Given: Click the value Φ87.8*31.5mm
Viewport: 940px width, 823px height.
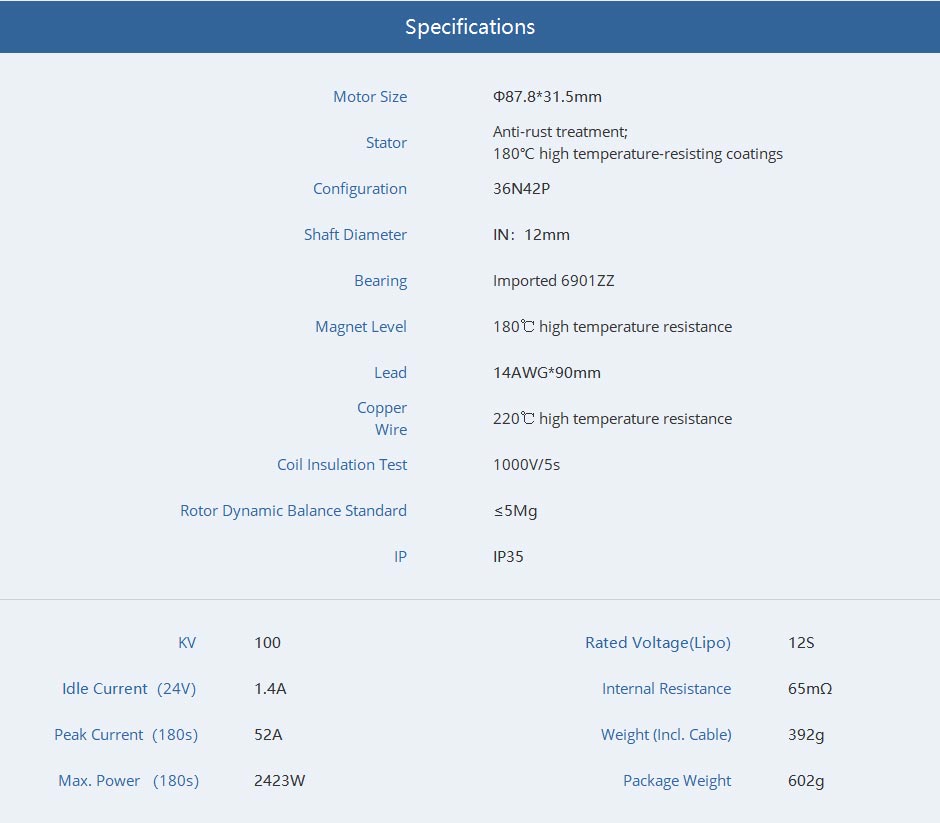Looking at the screenshot, I should [x=547, y=97].
